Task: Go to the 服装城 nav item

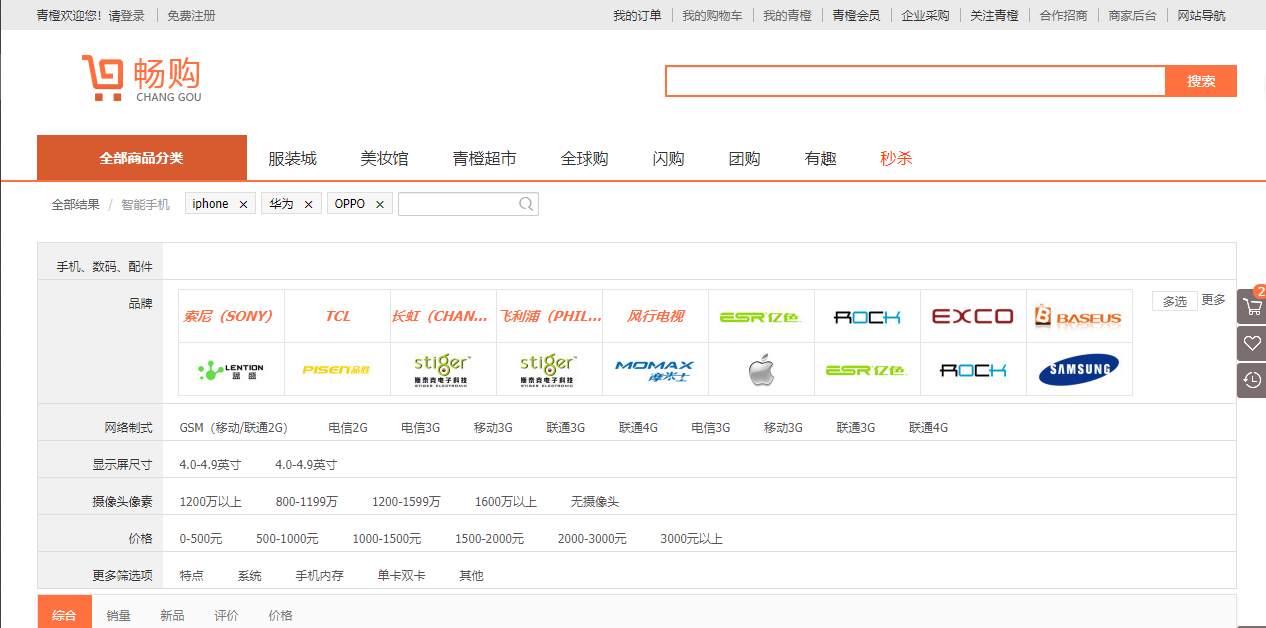Action: (292, 158)
